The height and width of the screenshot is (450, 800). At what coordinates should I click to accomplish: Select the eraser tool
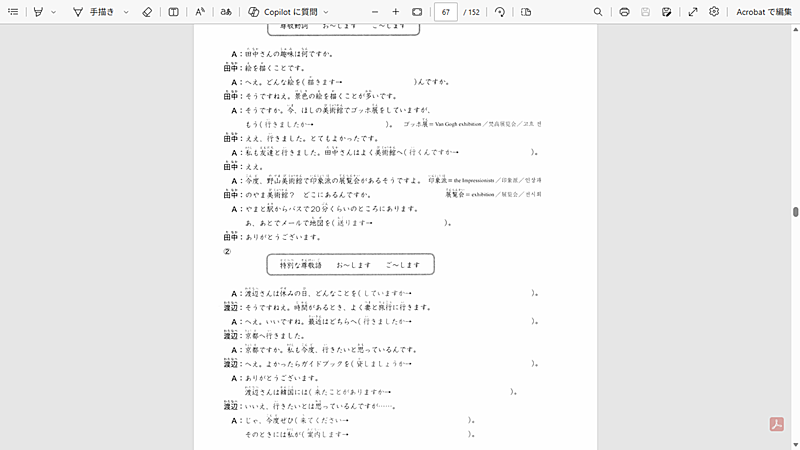click(147, 12)
